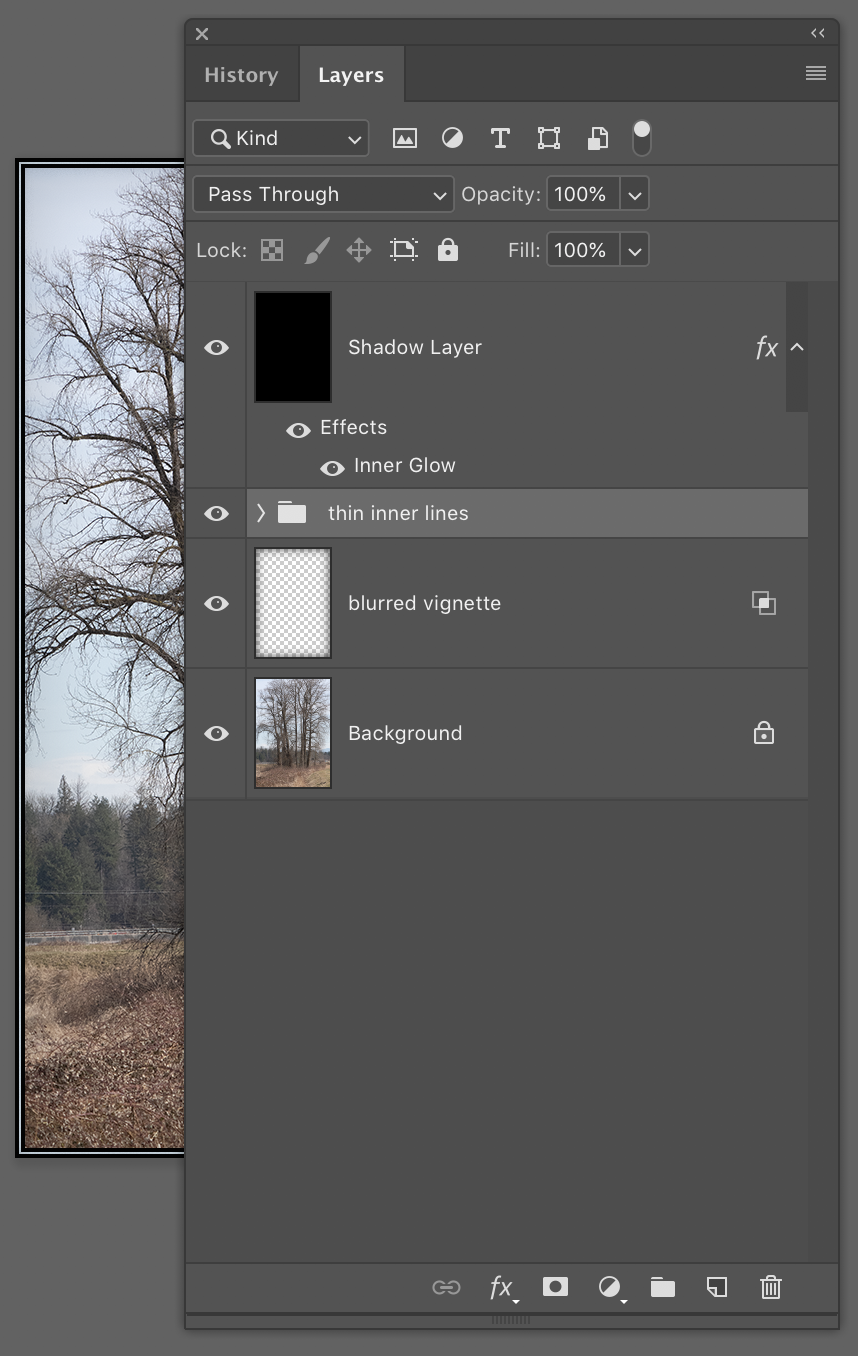Enable the Lock transparent pixels option
The height and width of the screenshot is (1356, 858).
pyautogui.click(x=271, y=250)
